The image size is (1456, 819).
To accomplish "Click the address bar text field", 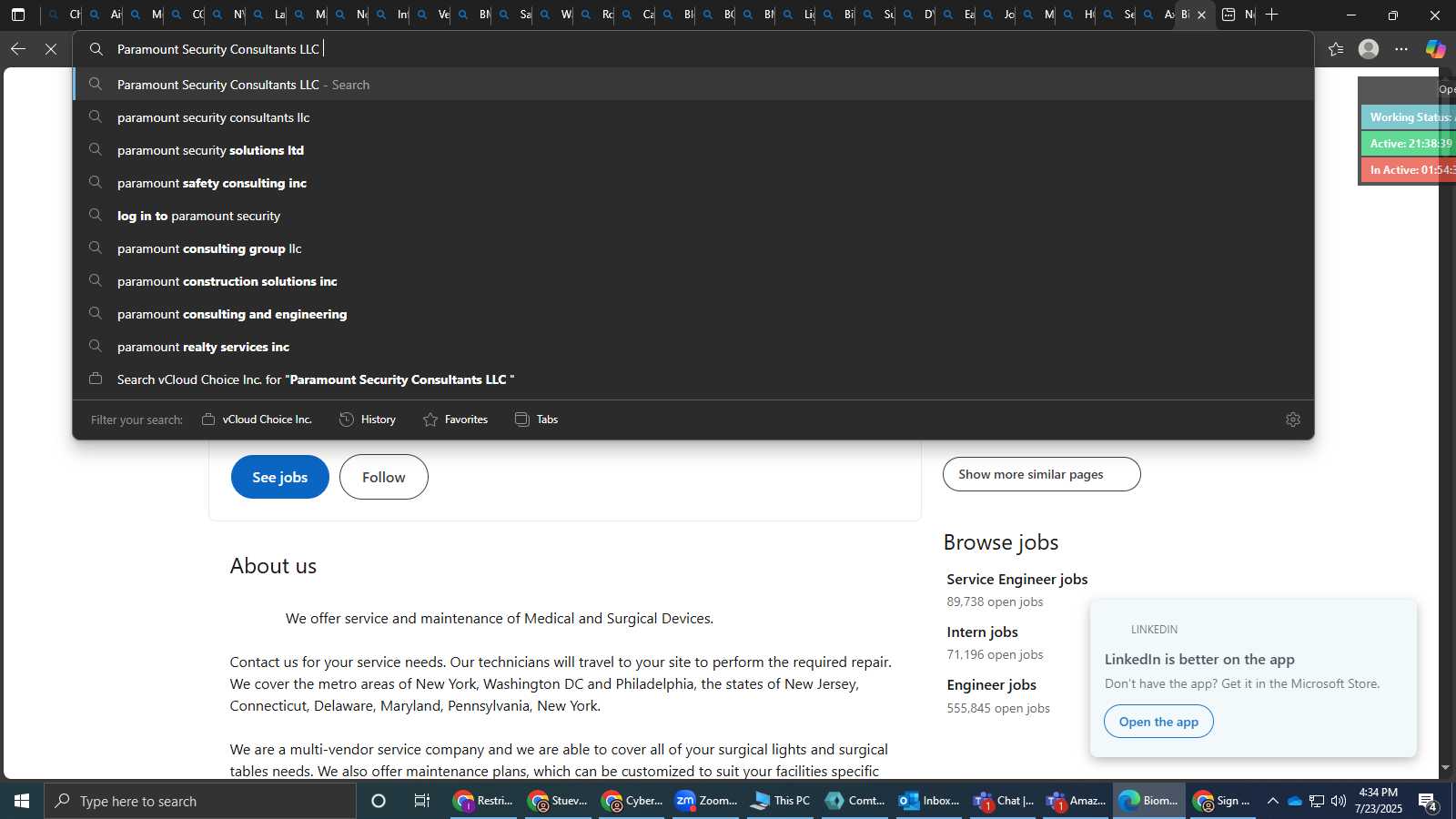I will (693, 49).
